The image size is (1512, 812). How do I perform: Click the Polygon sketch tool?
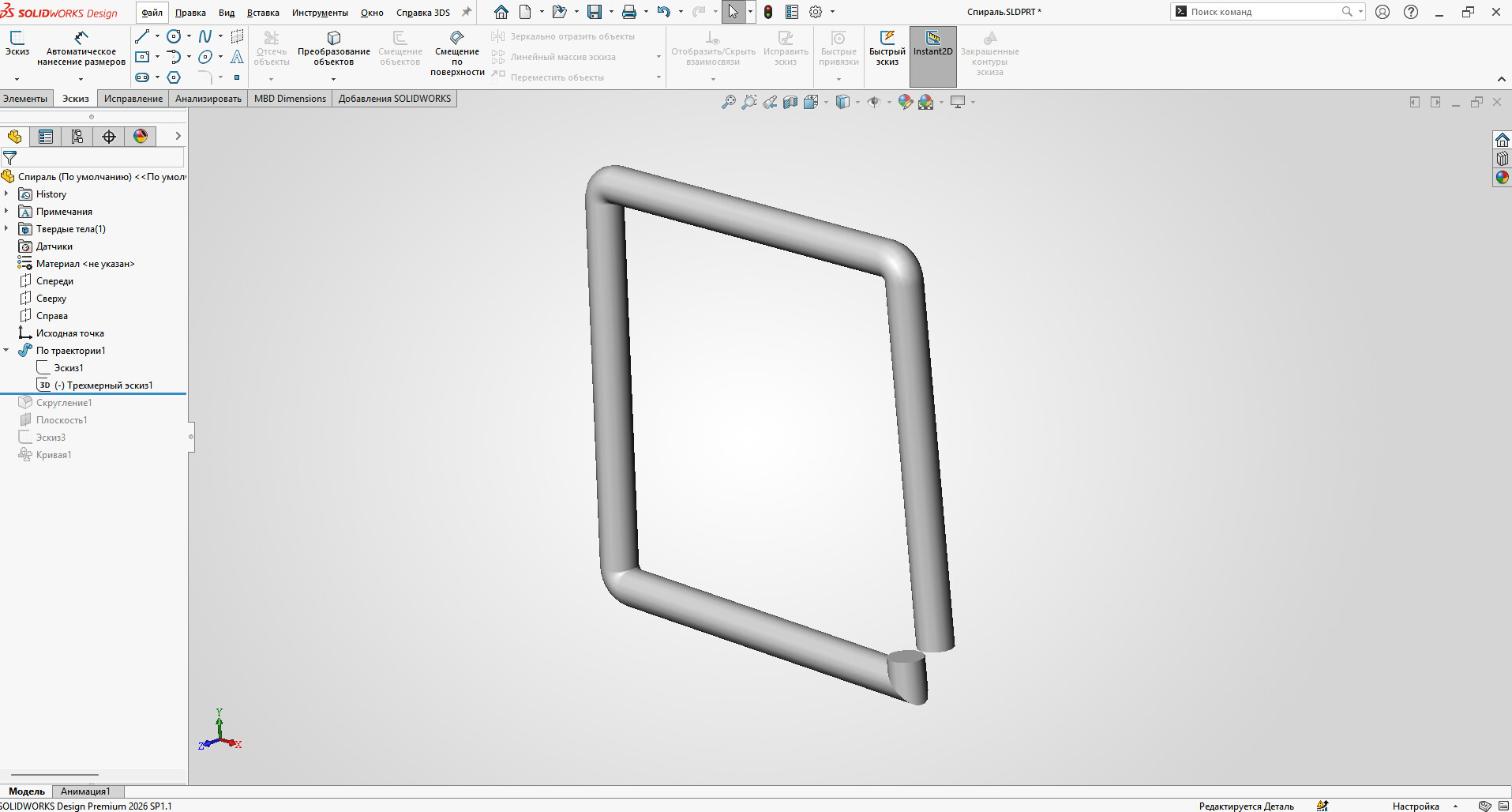click(x=174, y=77)
